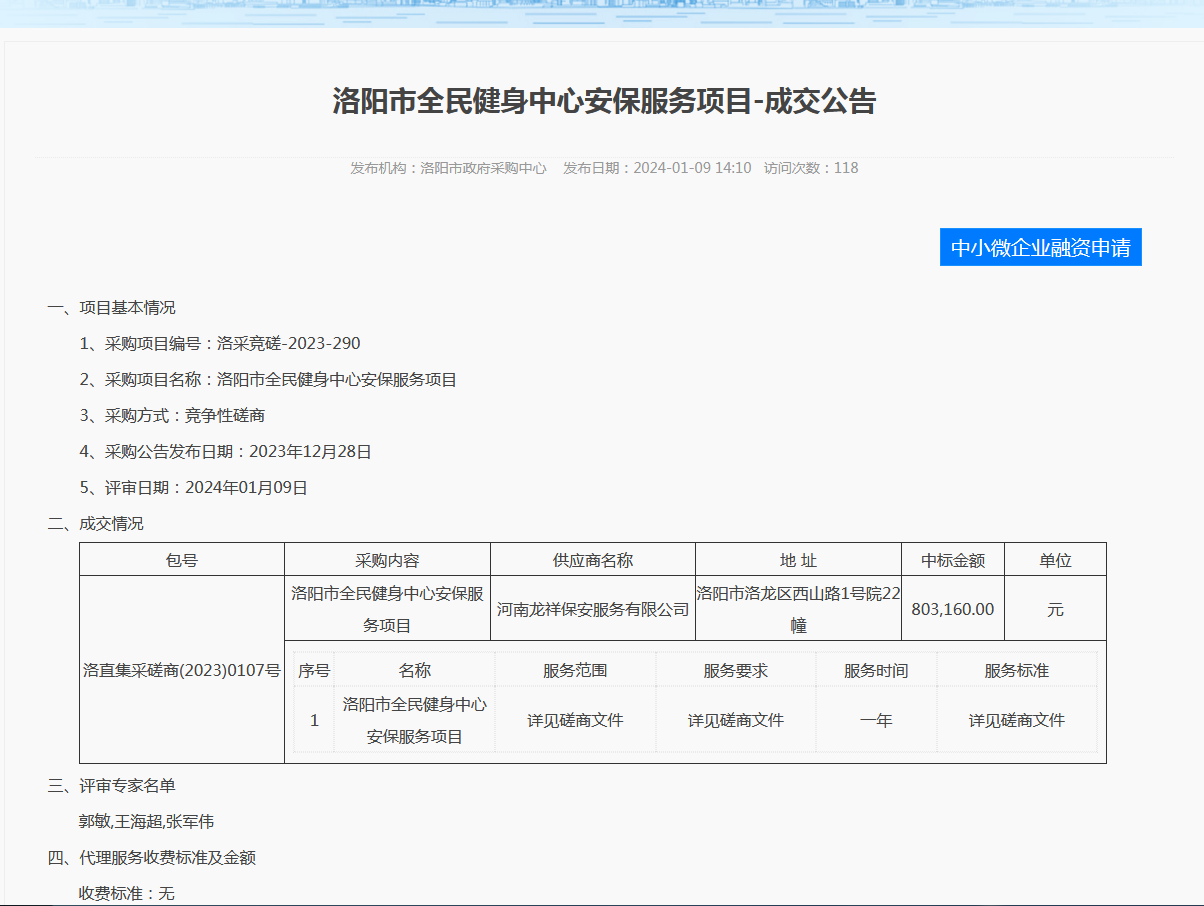Click the 评审日期 2024年01月09日 line
This screenshot has width=1204, height=906.
(193, 488)
